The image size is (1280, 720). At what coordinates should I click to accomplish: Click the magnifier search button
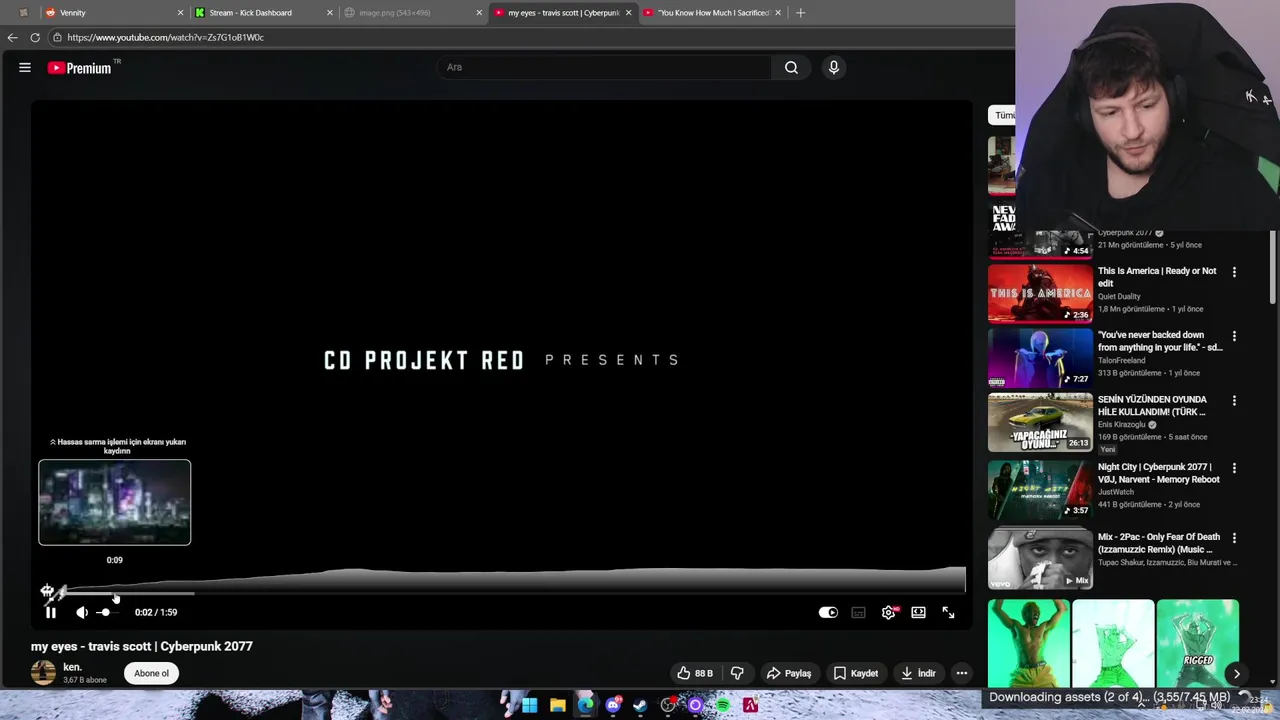click(791, 68)
